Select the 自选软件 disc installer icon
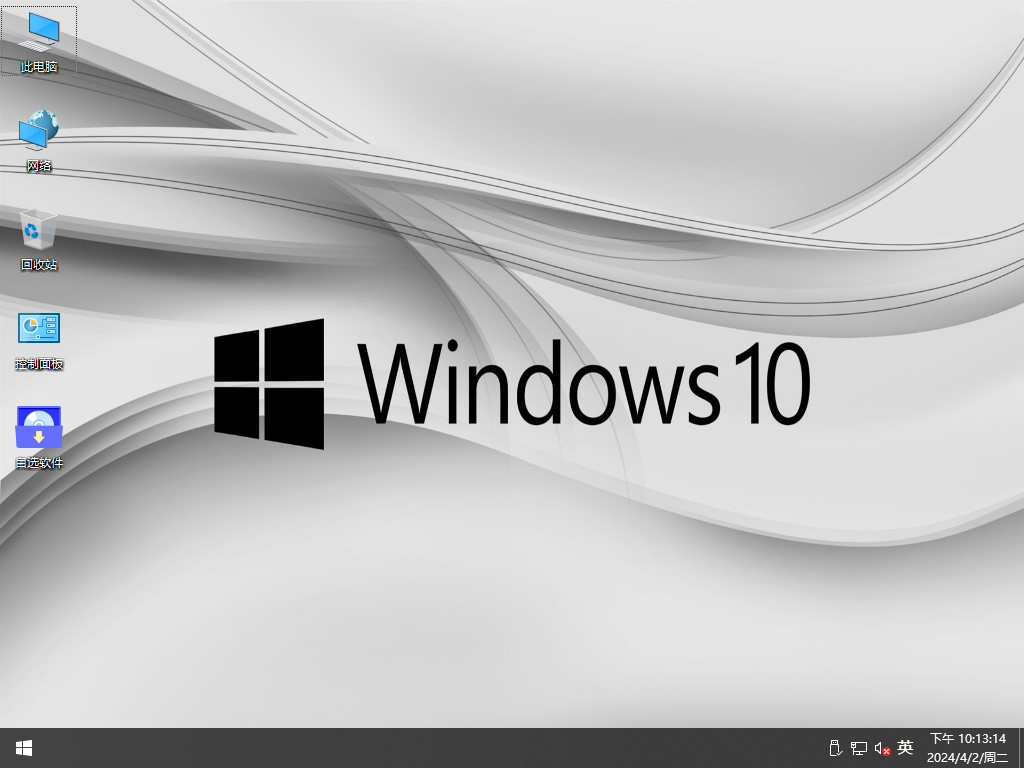 point(39,427)
